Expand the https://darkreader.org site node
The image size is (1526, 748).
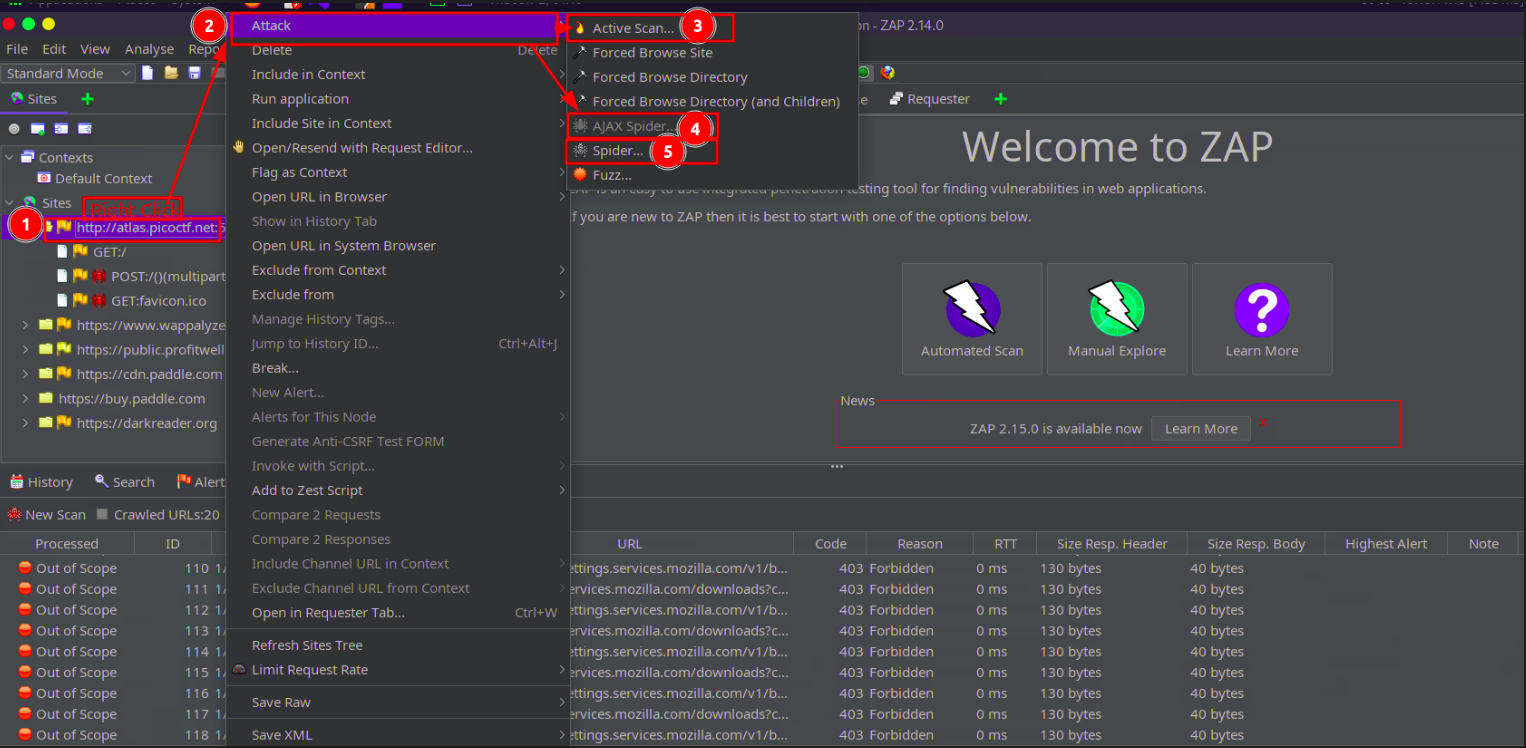25,423
